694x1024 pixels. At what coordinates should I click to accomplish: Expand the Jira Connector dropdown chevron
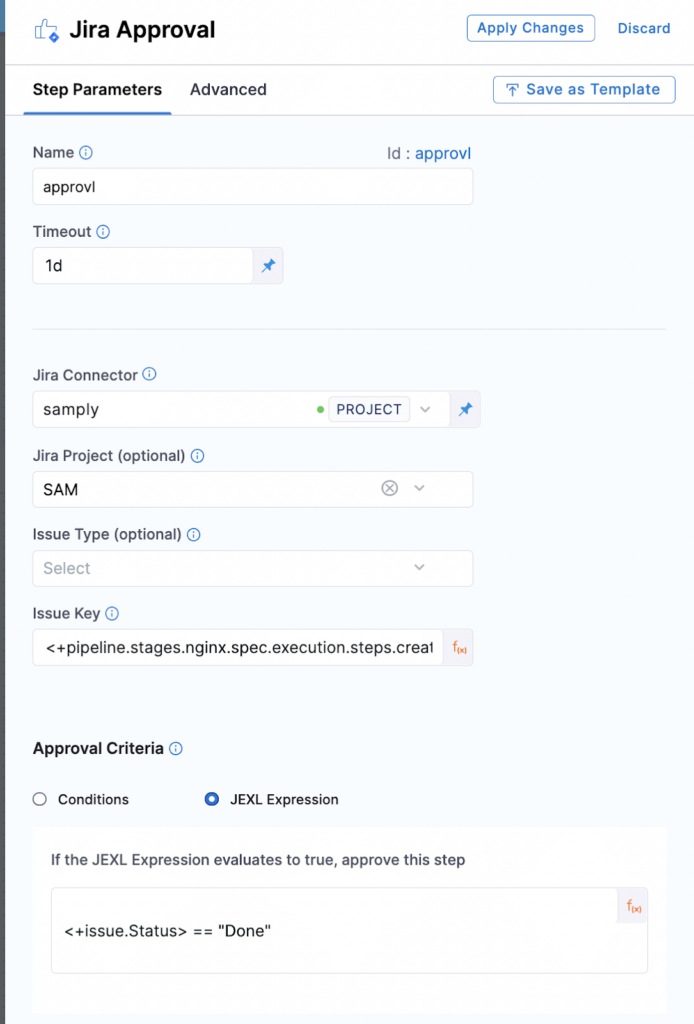[425, 409]
